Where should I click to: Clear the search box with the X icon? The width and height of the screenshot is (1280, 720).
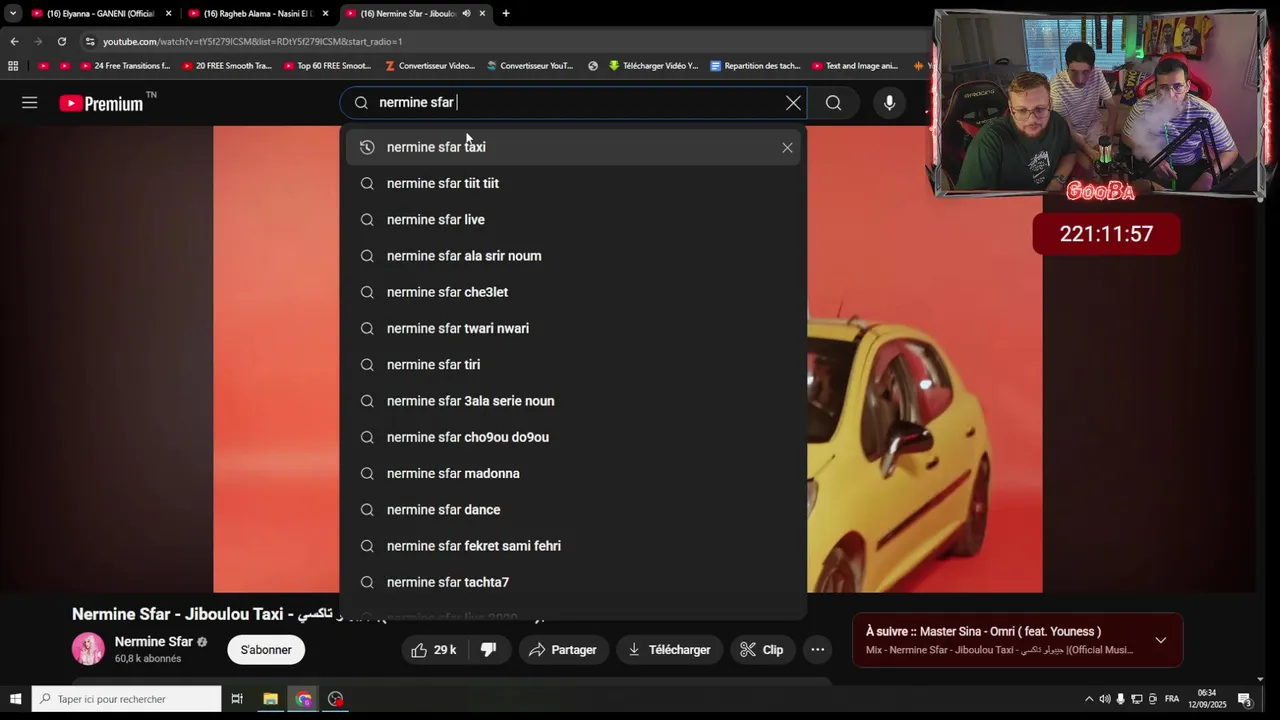(793, 103)
